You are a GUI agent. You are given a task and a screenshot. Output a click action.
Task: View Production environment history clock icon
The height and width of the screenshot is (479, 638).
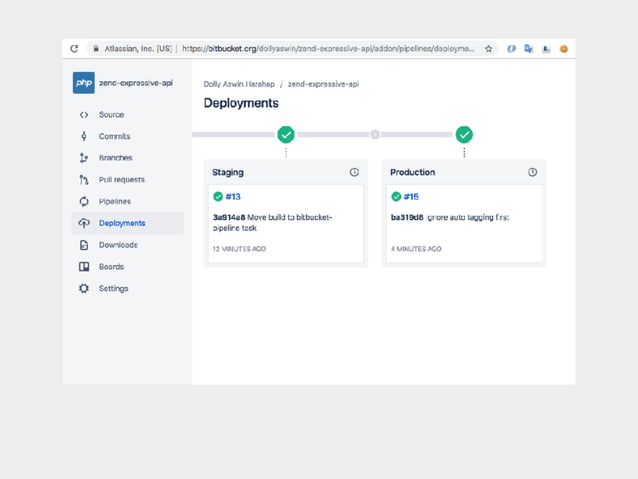[x=532, y=172]
